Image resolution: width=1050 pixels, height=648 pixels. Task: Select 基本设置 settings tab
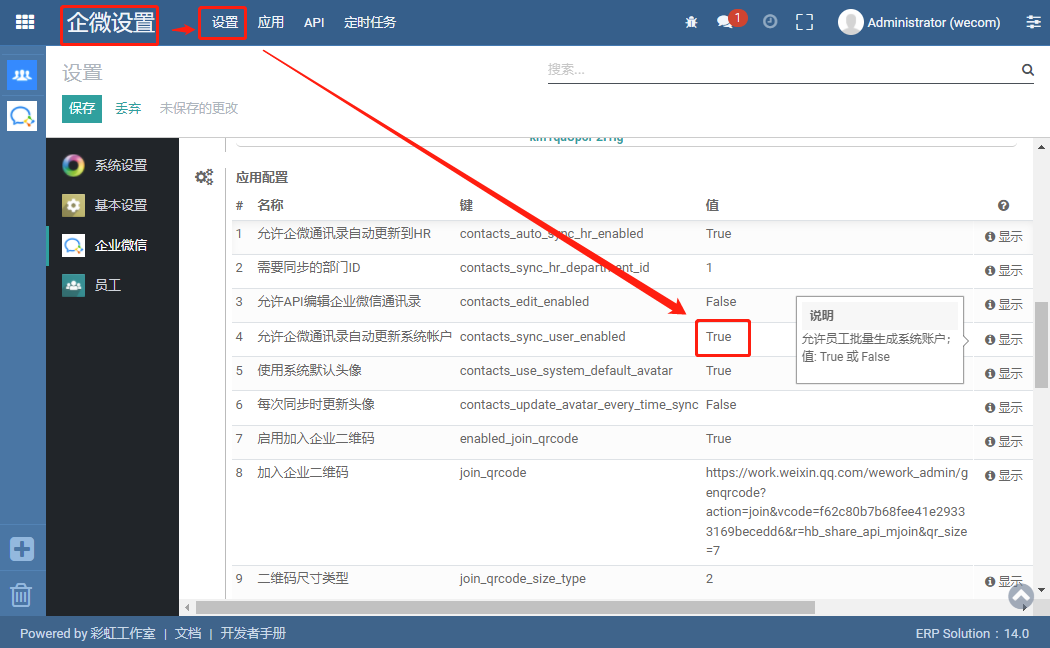click(x=112, y=205)
